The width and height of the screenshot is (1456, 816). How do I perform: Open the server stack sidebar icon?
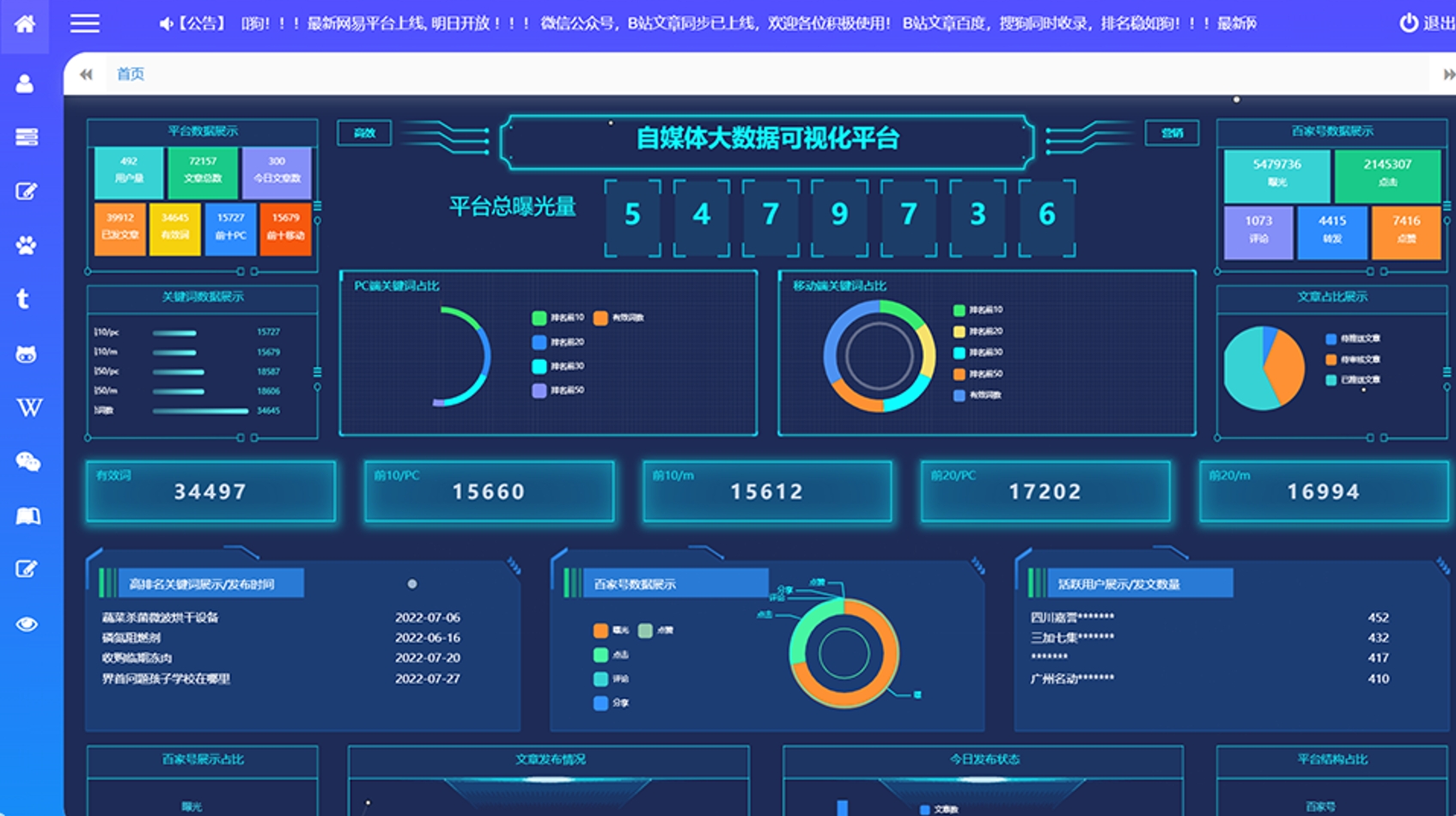(26, 137)
